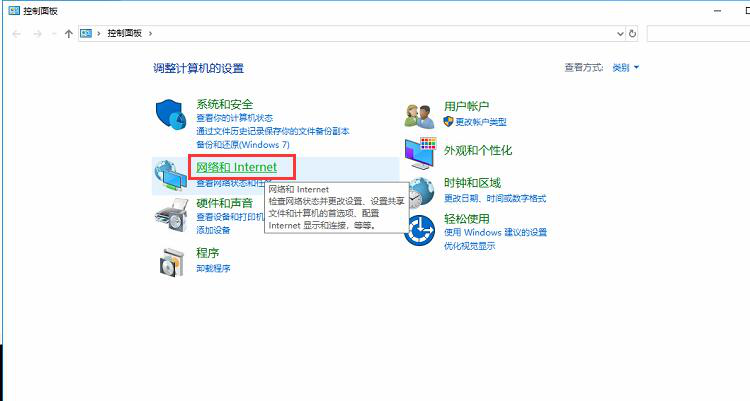The image size is (750, 401).
Task: Click 更改日期、时间或数字格式 link
Action: tap(495, 198)
